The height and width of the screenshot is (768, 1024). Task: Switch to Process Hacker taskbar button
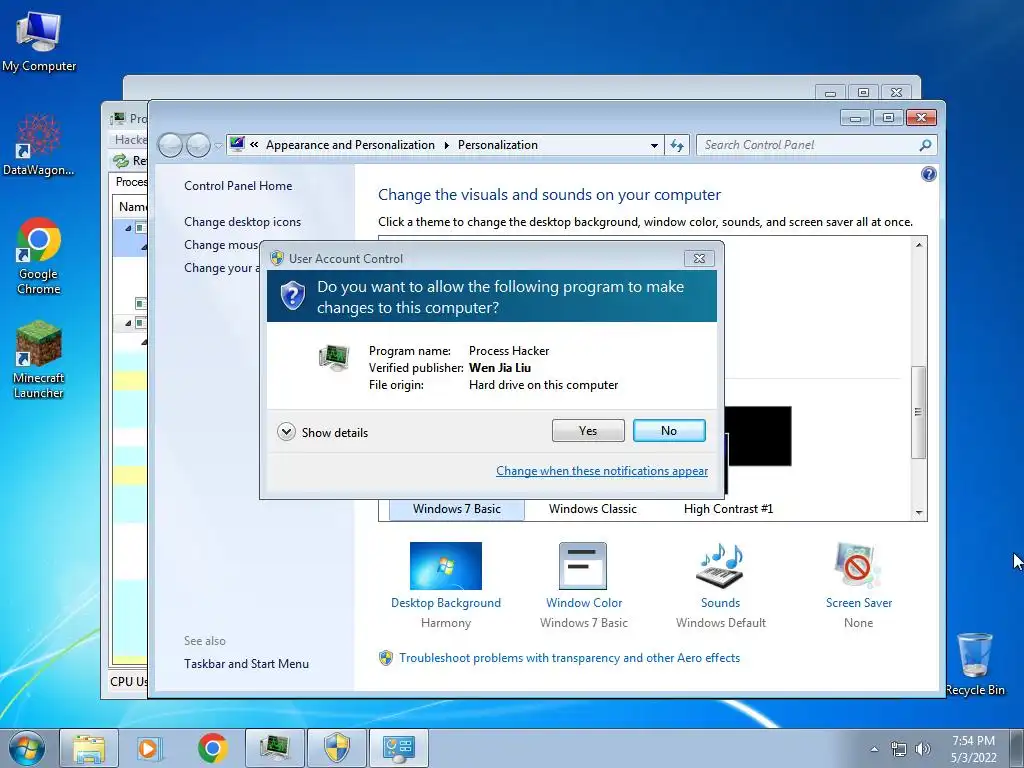[275, 748]
